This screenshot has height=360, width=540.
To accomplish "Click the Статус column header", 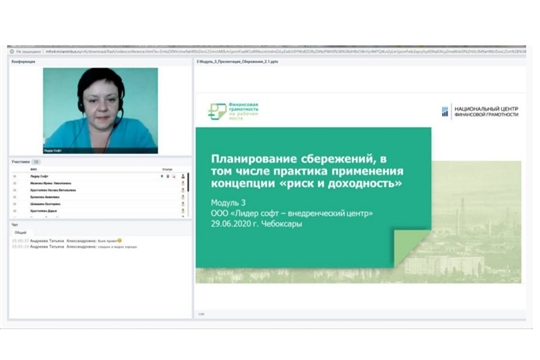I will click(x=167, y=169).
